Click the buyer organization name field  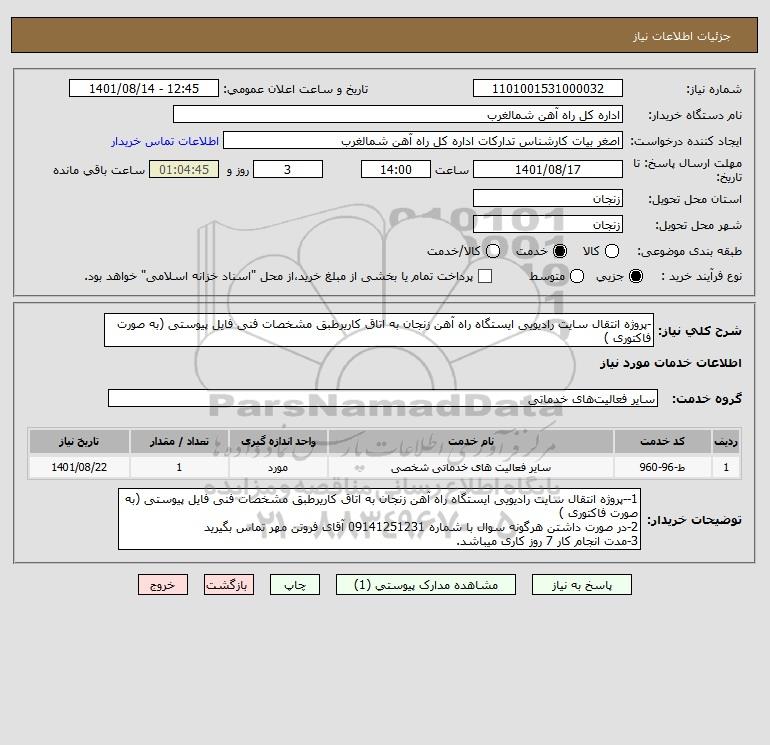click(398, 114)
